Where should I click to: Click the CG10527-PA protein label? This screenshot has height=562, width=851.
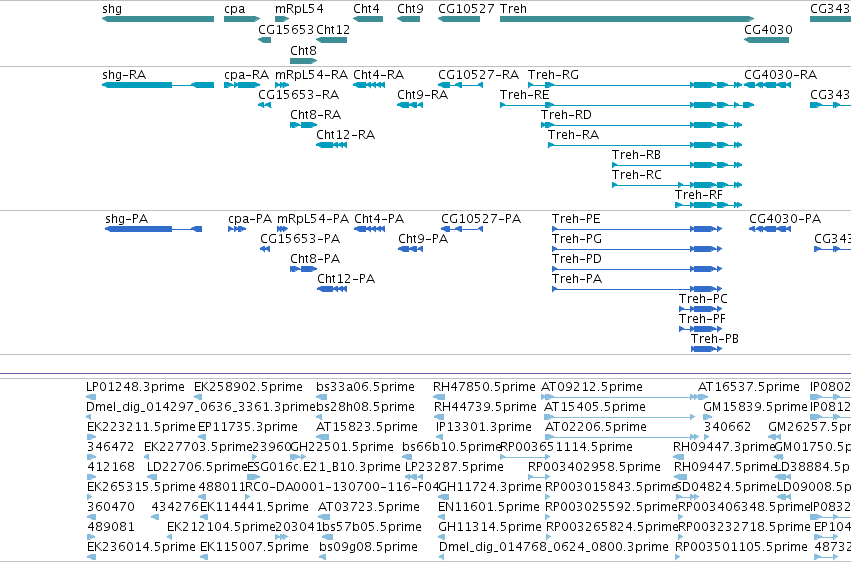coord(481,219)
